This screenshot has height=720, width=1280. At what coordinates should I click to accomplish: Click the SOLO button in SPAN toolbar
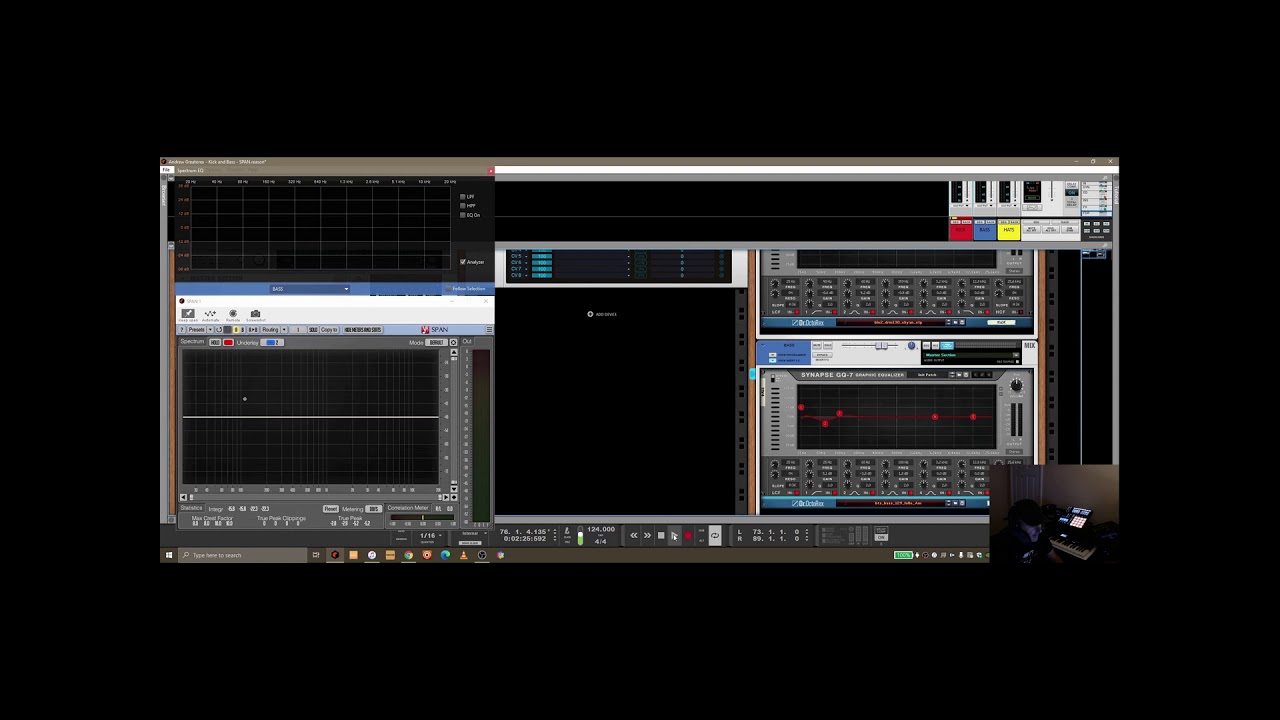(x=313, y=330)
